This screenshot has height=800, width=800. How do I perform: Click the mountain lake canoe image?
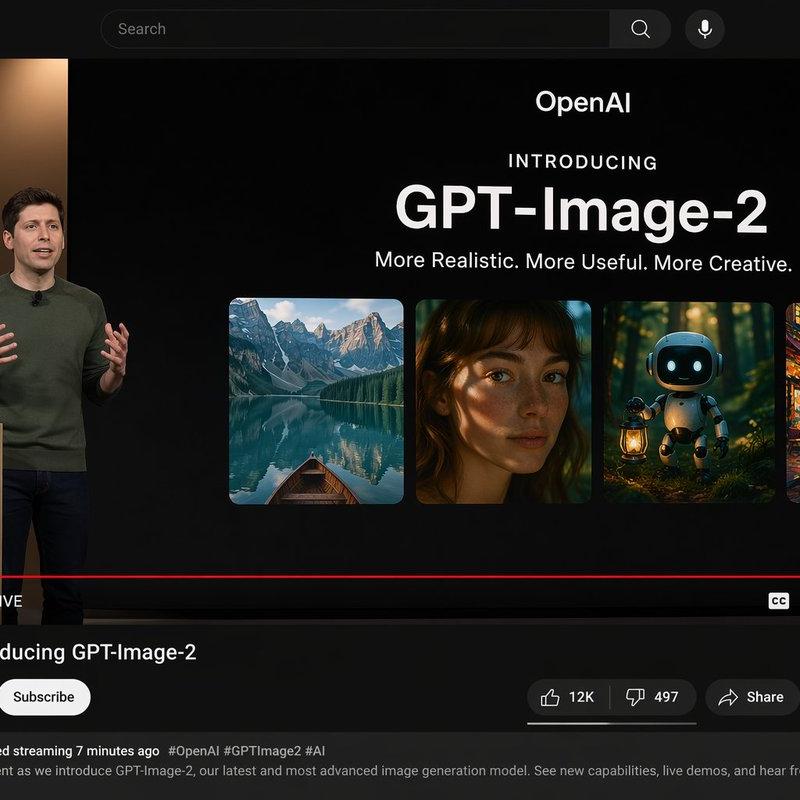(316, 401)
